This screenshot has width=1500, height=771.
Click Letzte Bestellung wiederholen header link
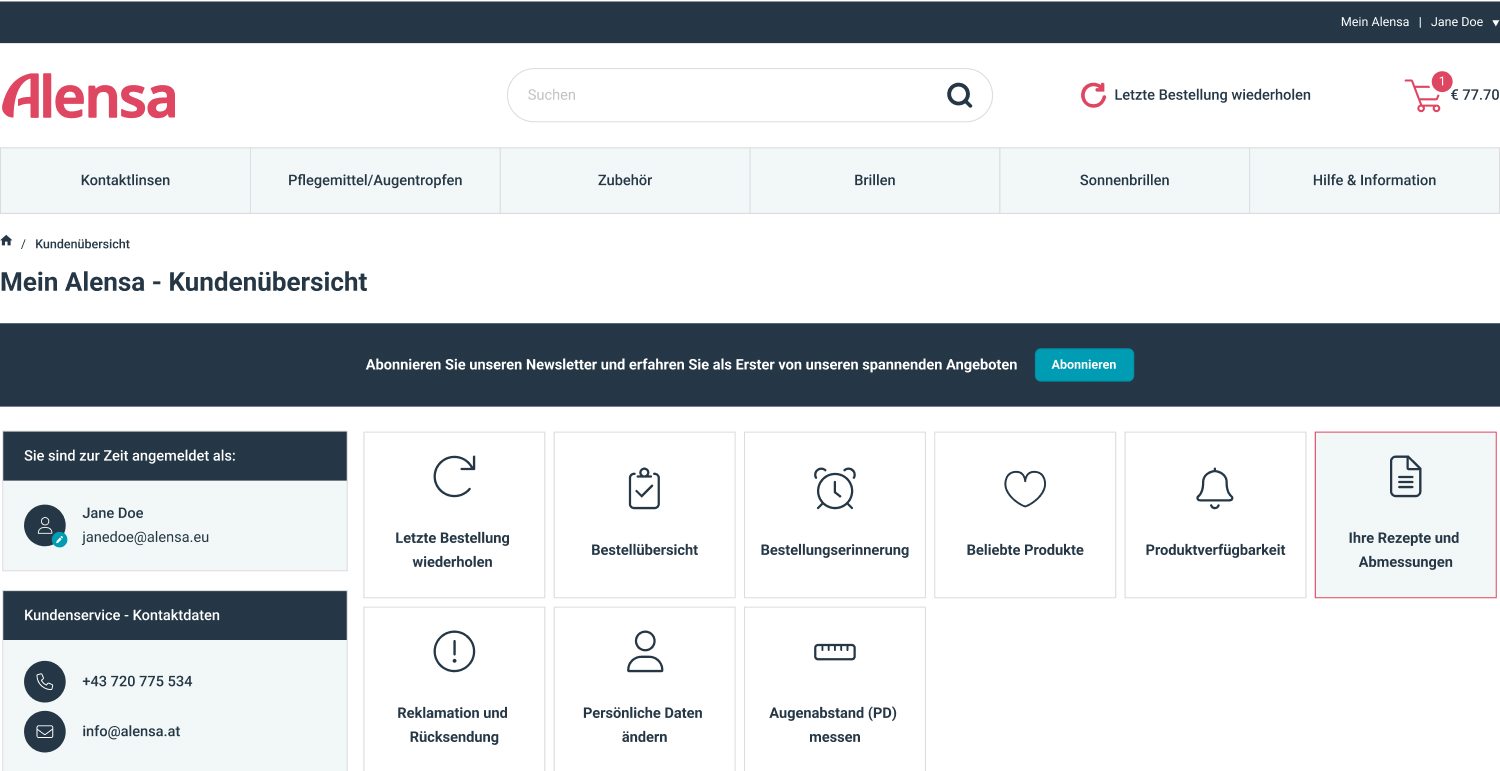1196,95
